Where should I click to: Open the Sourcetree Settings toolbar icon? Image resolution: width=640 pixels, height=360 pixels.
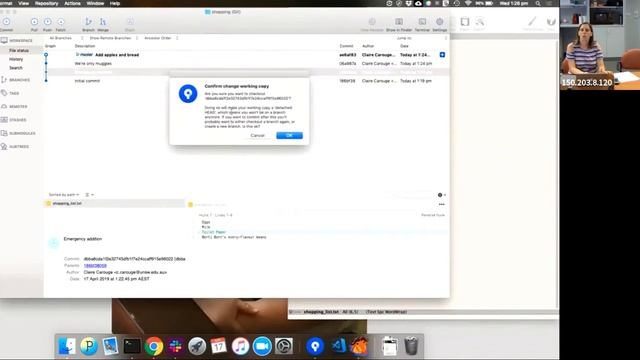click(x=440, y=24)
